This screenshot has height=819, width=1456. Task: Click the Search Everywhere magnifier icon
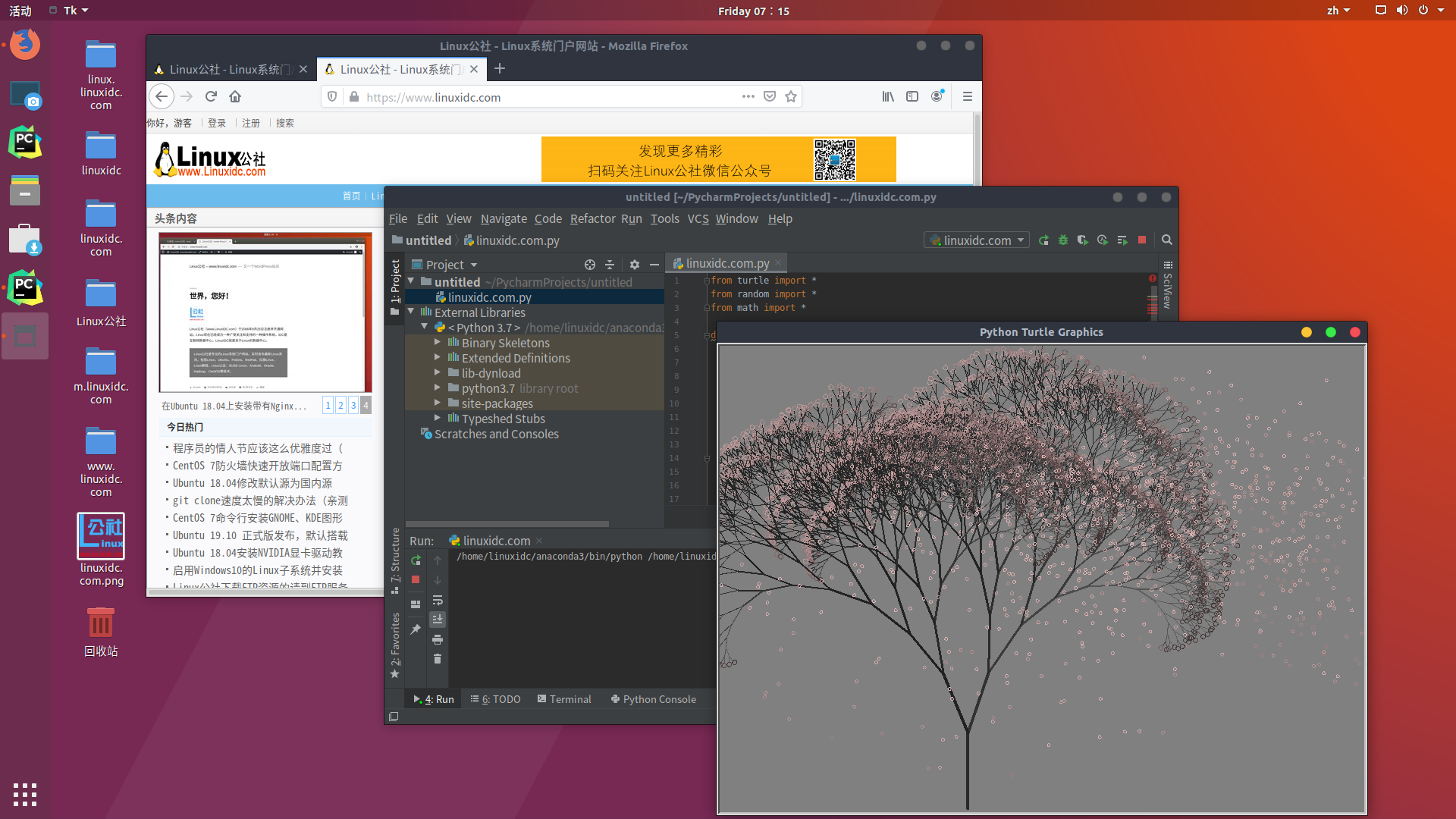[1167, 240]
